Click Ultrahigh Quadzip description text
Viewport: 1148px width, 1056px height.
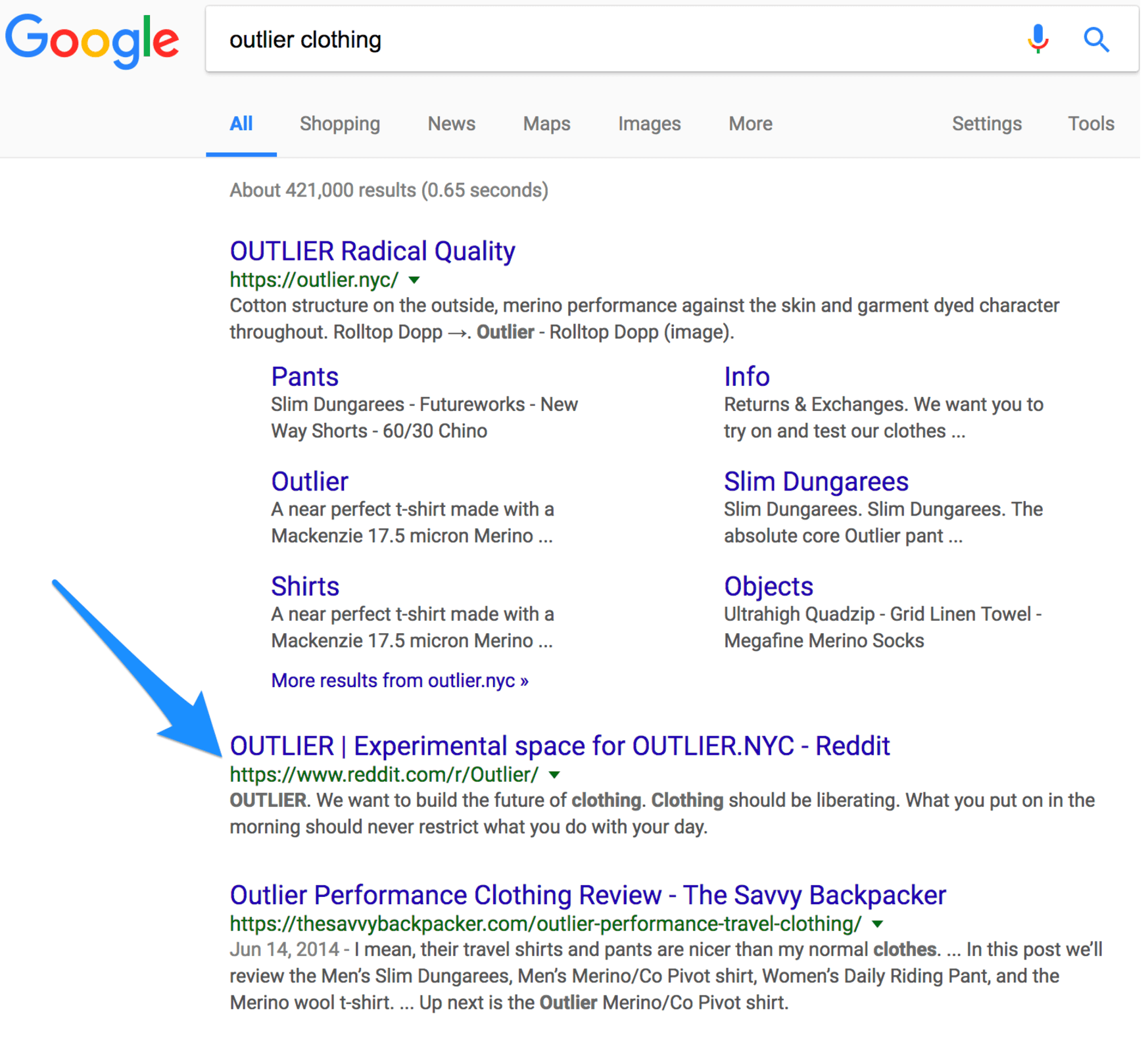click(x=882, y=627)
